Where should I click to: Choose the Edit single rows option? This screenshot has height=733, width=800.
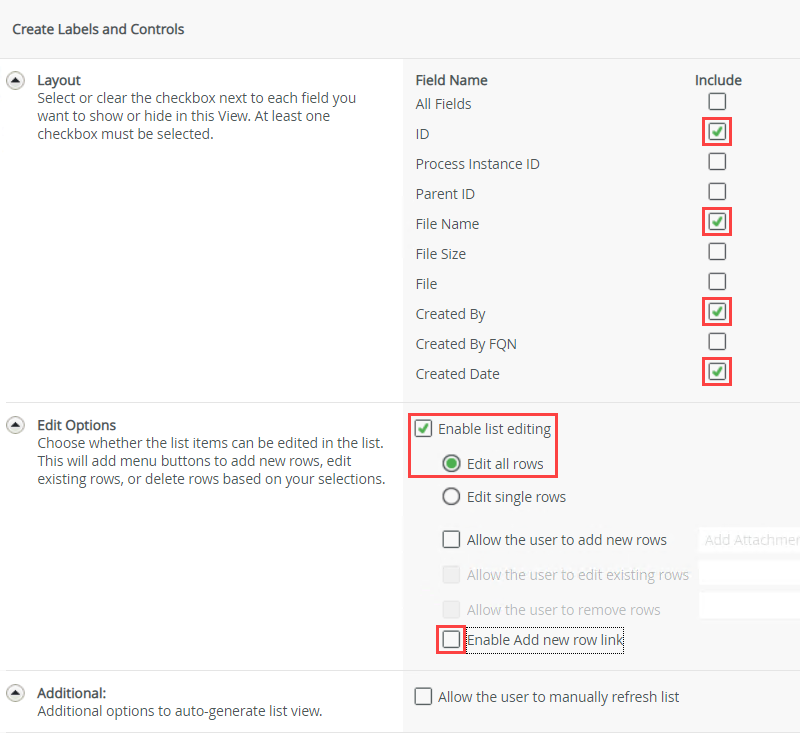451,496
